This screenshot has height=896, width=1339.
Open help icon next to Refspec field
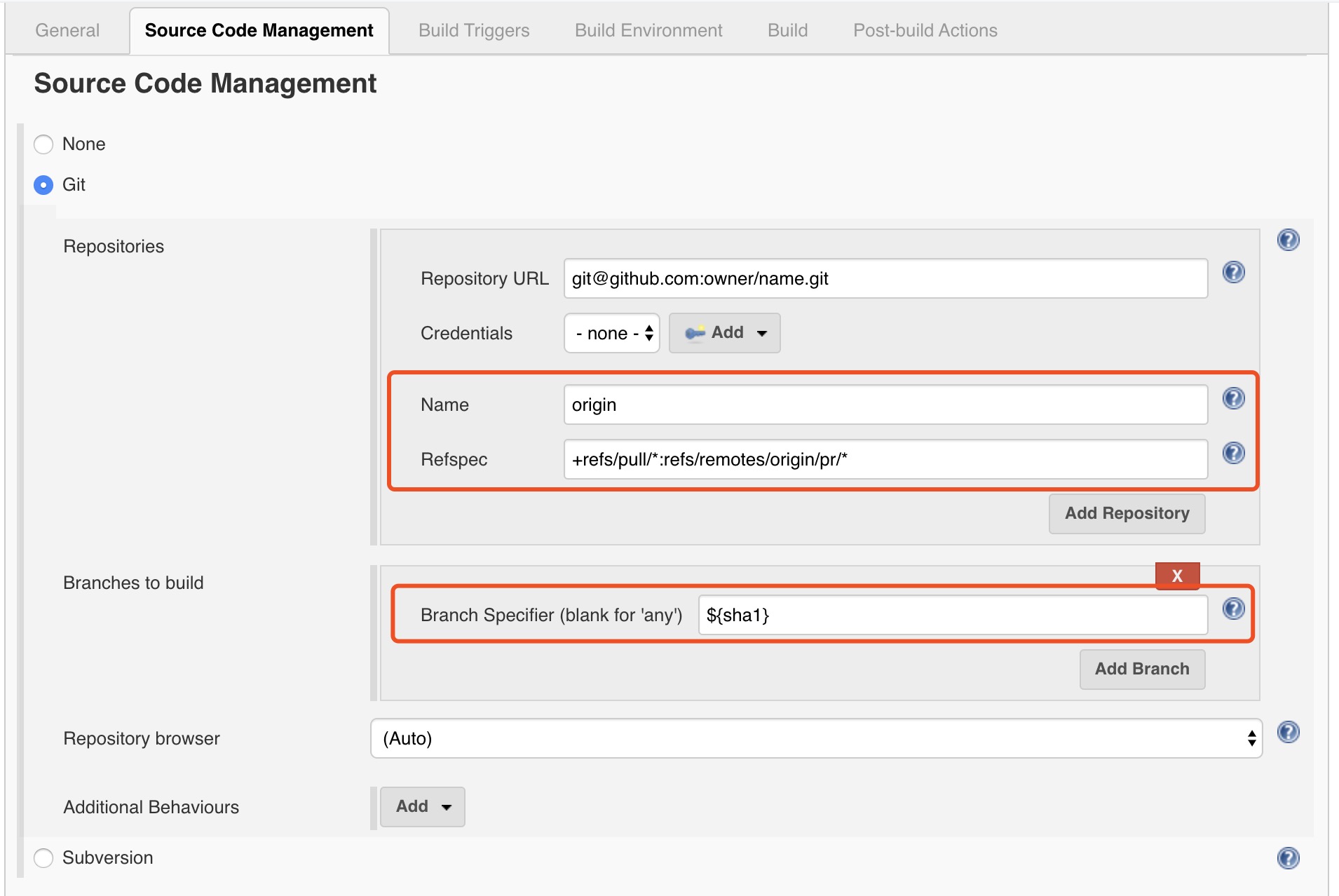click(1233, 453)
